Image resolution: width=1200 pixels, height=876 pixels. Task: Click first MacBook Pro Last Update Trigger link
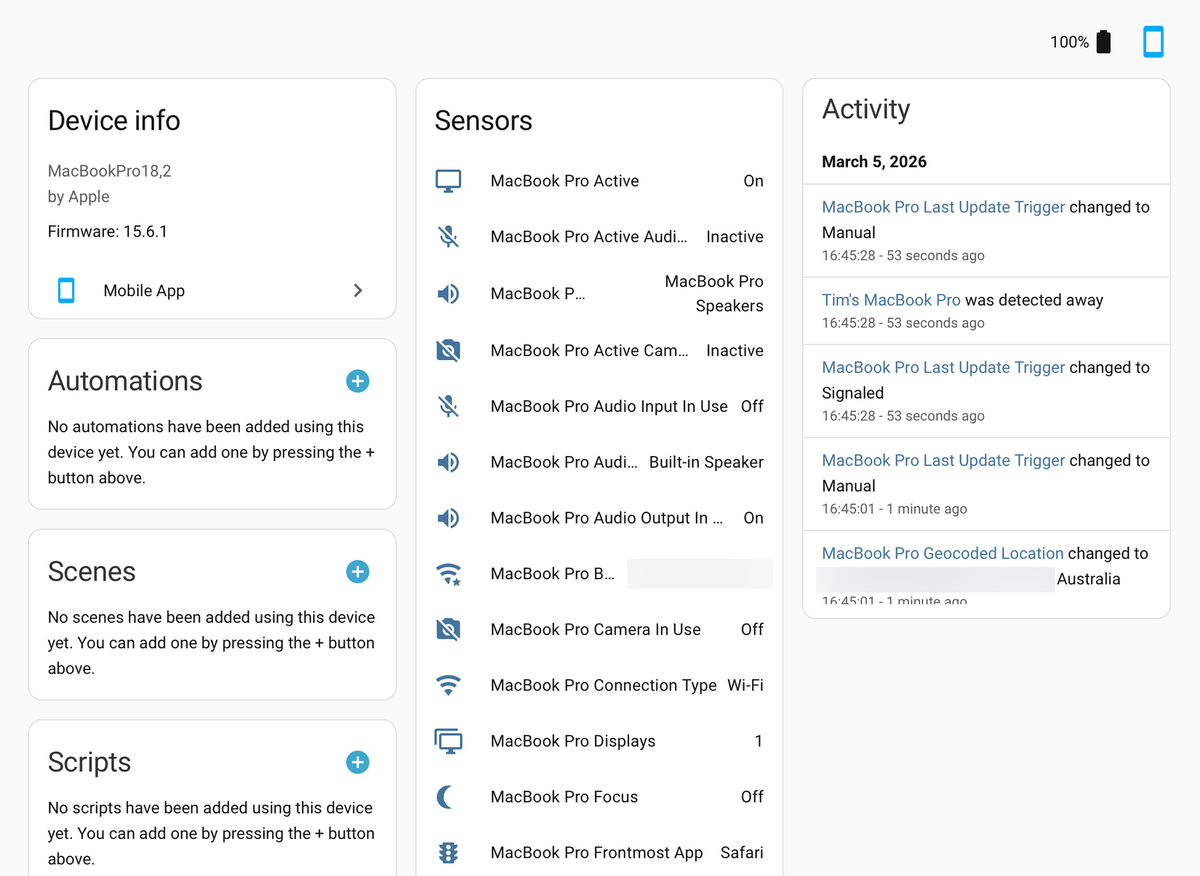[942, 207]
